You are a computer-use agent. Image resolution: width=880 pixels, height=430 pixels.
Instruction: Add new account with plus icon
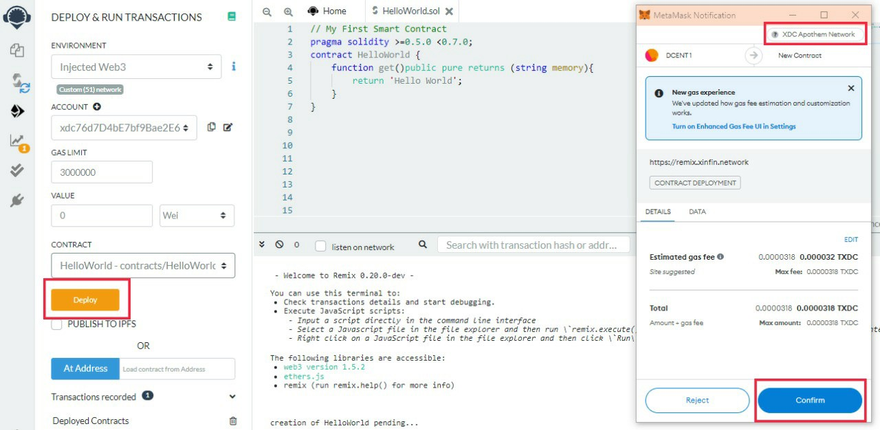click(x=97, y=107)
